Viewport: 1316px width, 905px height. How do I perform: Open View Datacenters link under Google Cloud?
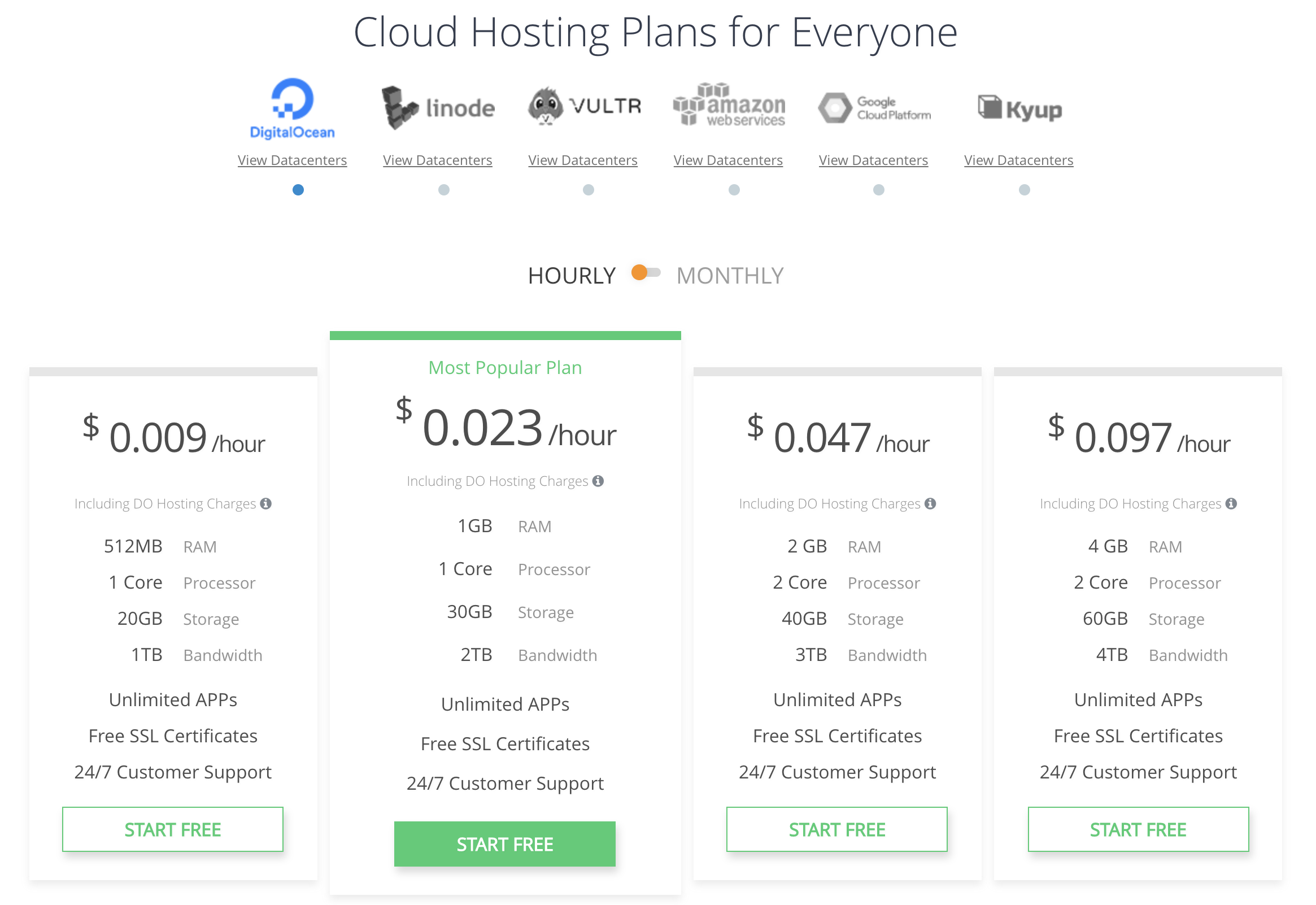tap(874, 160)
